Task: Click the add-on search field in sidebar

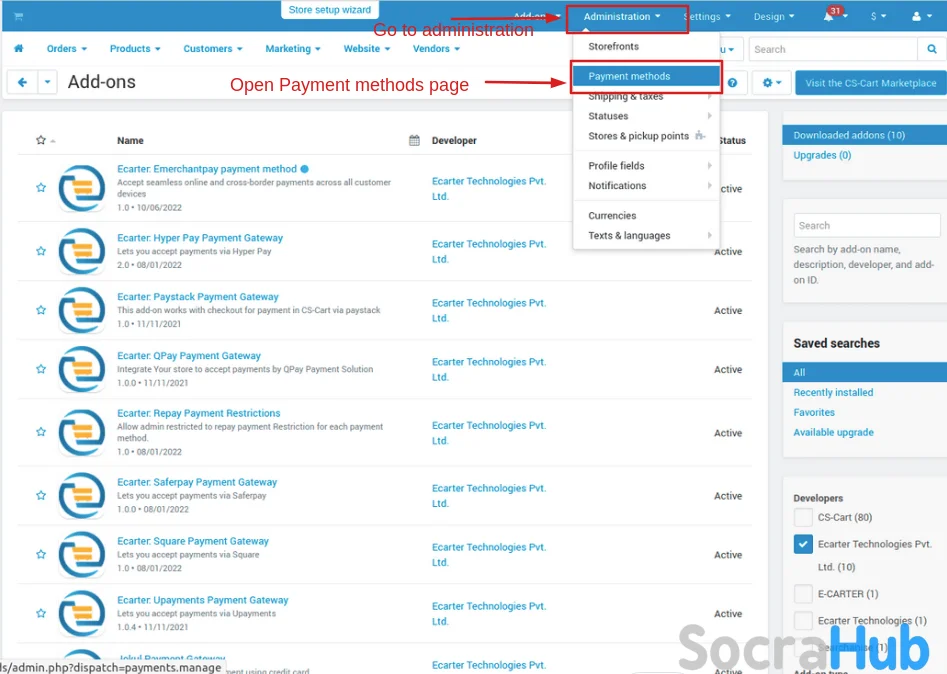Action: [x=866, y=226]
